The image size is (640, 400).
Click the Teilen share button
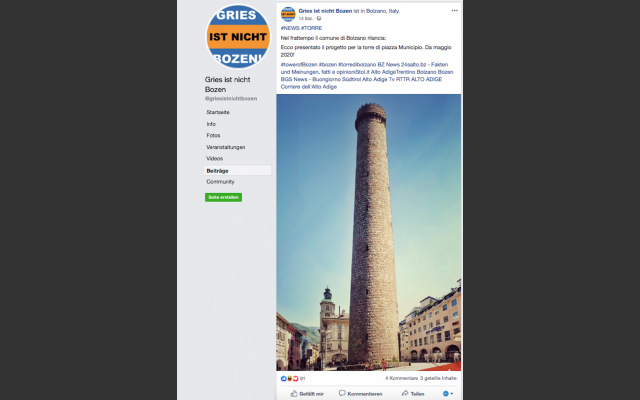(x=413, y=393)
